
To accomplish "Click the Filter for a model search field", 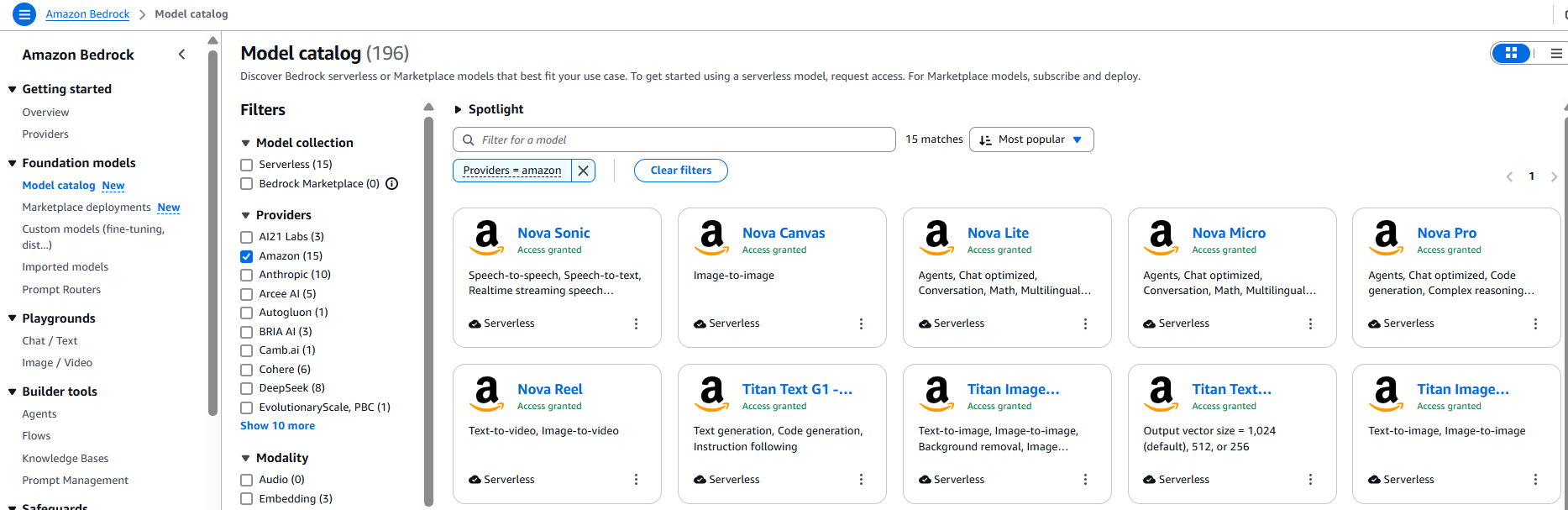I will 674,139.
